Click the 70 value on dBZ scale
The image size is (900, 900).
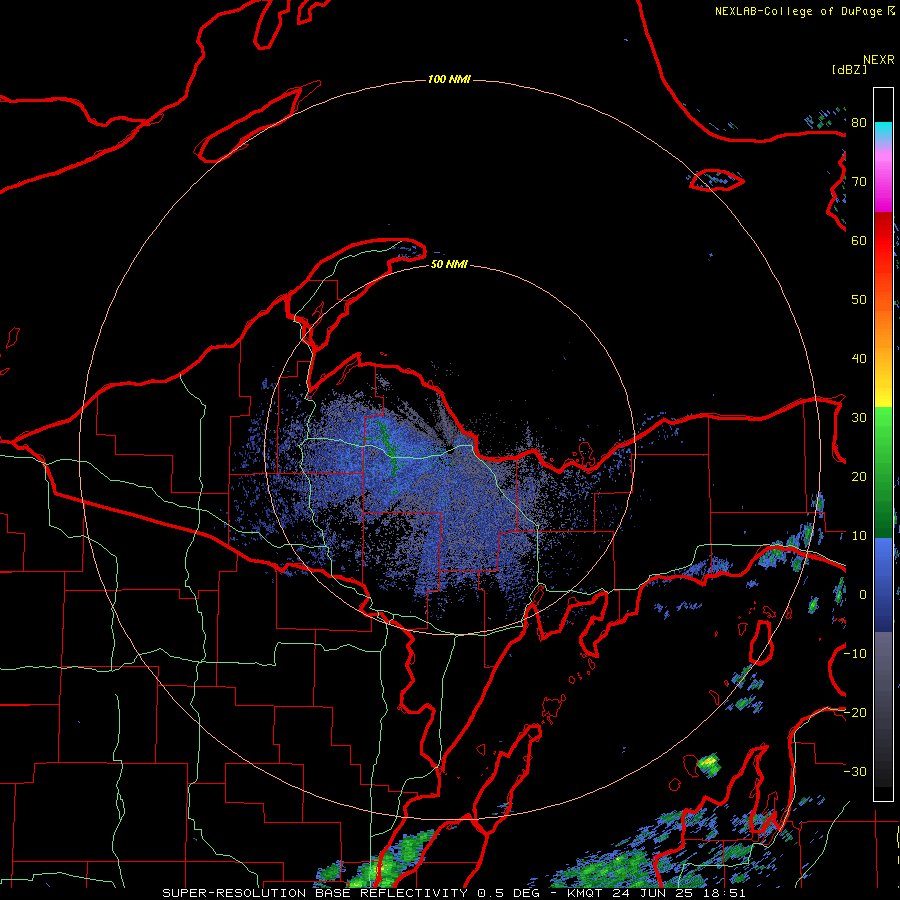(859, 182)
